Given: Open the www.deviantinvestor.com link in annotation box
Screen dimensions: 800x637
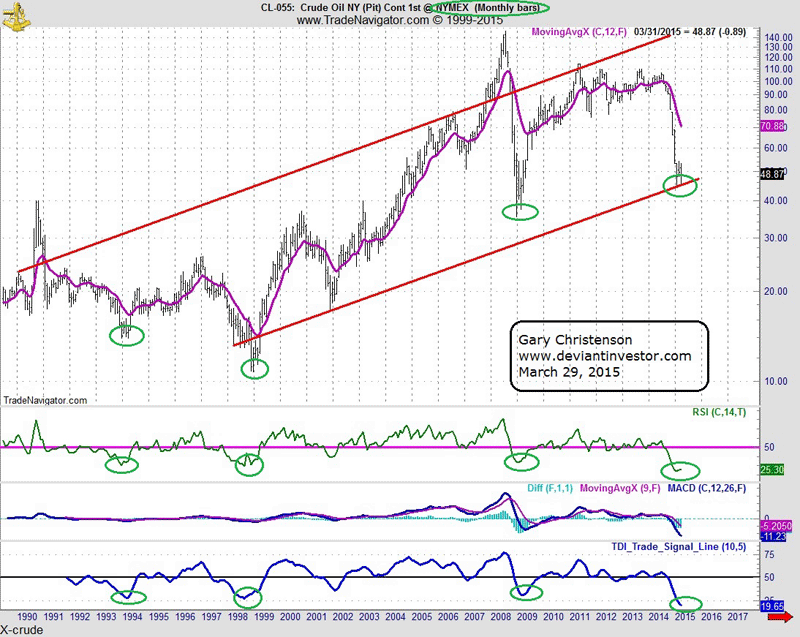Looking at the screenshot, I should pos(605,356).
